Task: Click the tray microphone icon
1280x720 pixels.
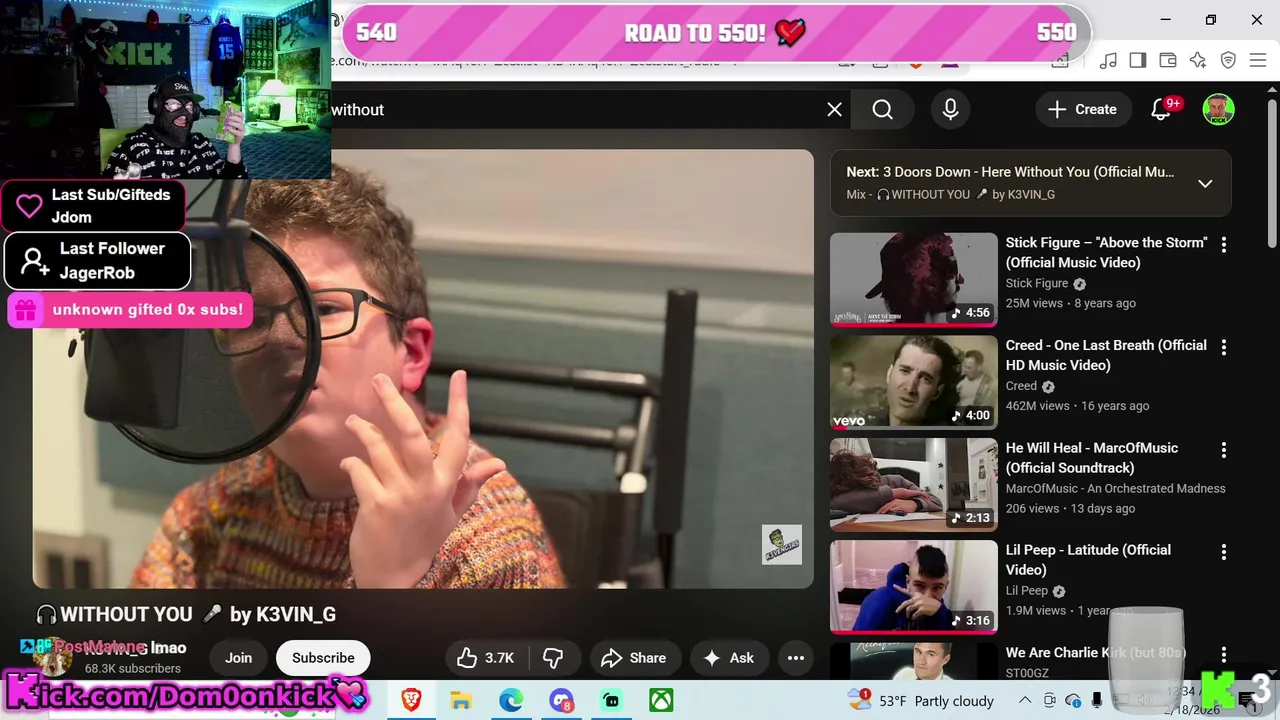Action: point(1097,700)
